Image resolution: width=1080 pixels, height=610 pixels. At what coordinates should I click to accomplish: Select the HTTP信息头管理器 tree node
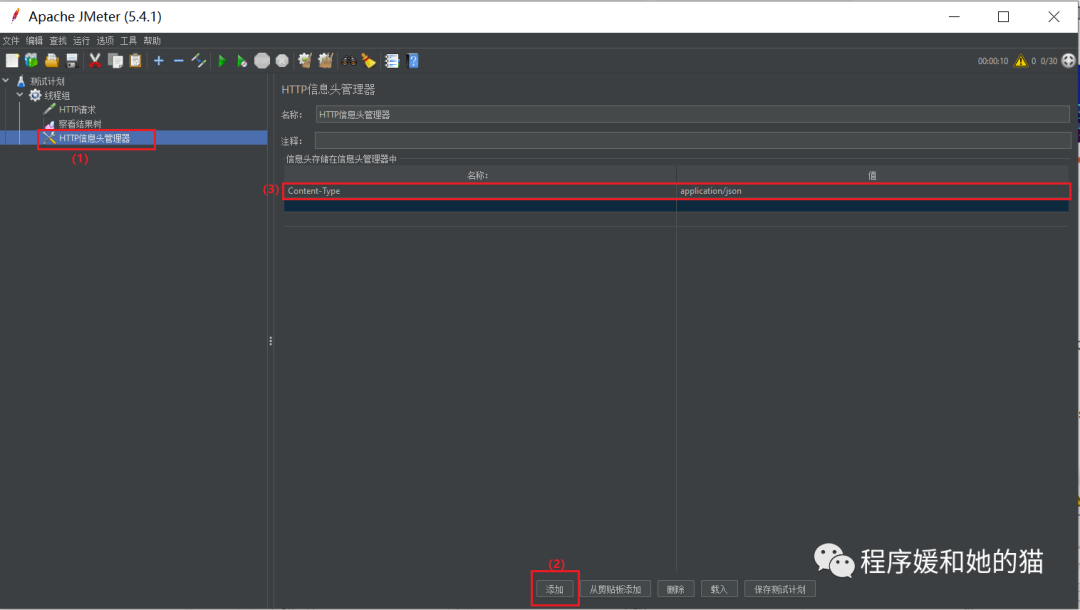click(x=87, y=138)
